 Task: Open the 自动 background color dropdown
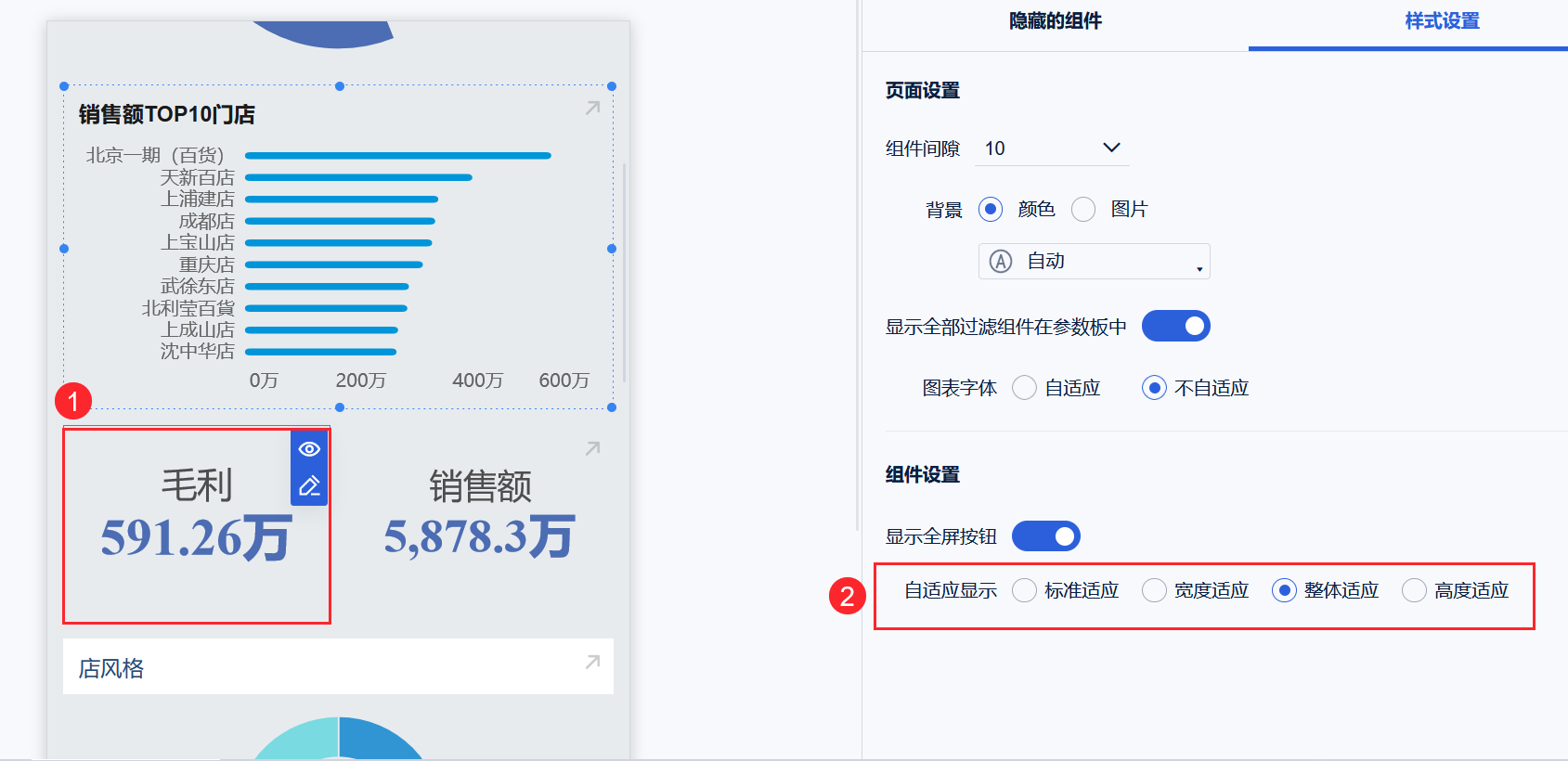pyautogui.click(x=1095, y=262)
